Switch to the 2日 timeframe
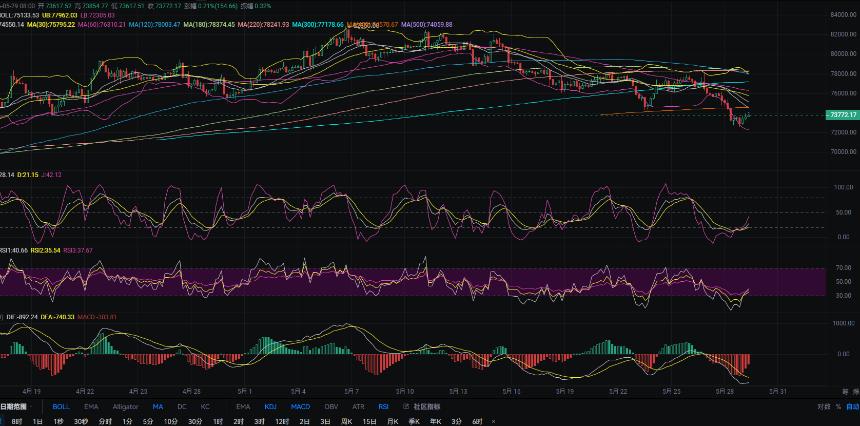The width and height of the screenshot is (860, 426). (304, 421)
